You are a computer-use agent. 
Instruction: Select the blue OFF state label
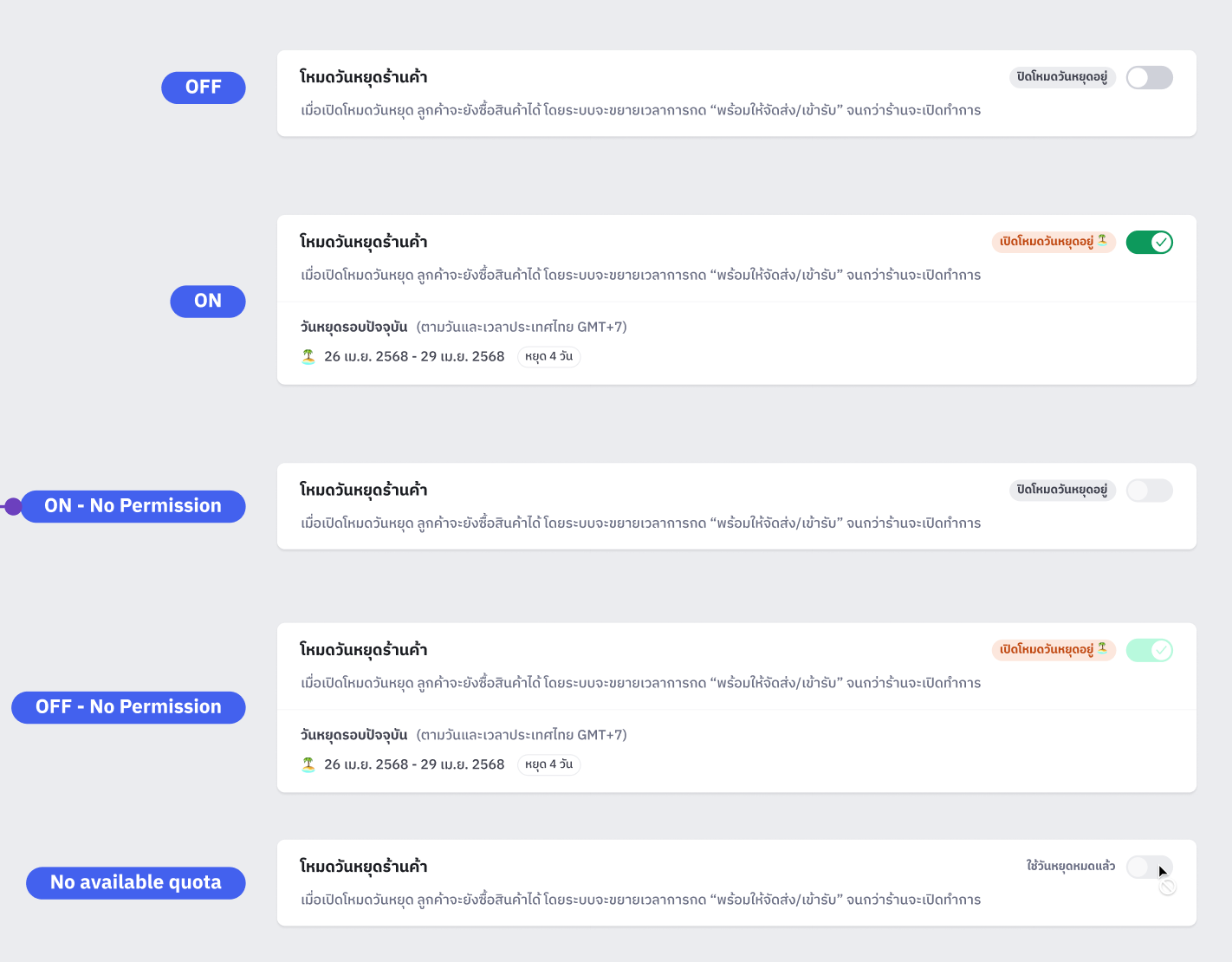204,88
